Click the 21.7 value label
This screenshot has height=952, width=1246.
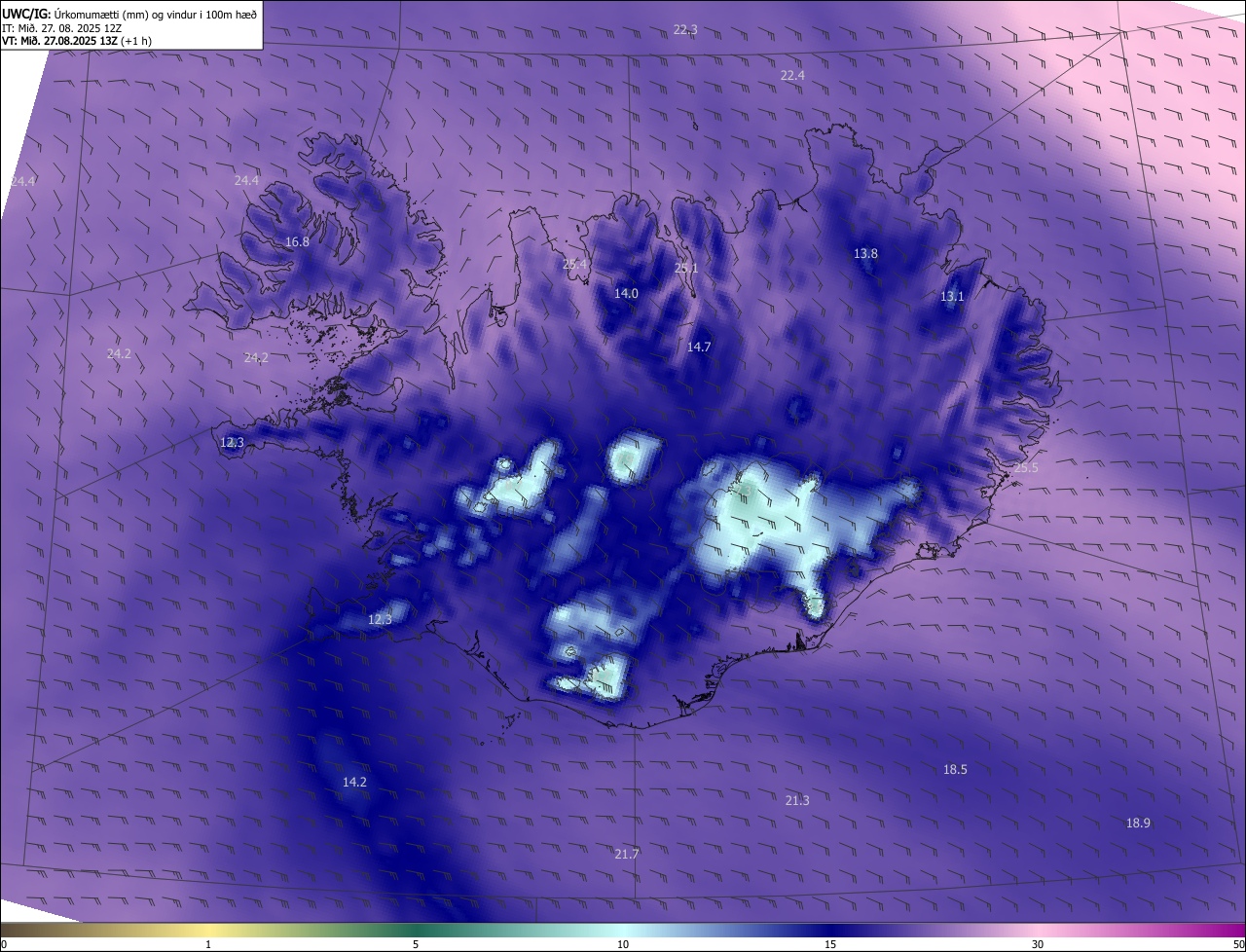(x=627, y=855)
